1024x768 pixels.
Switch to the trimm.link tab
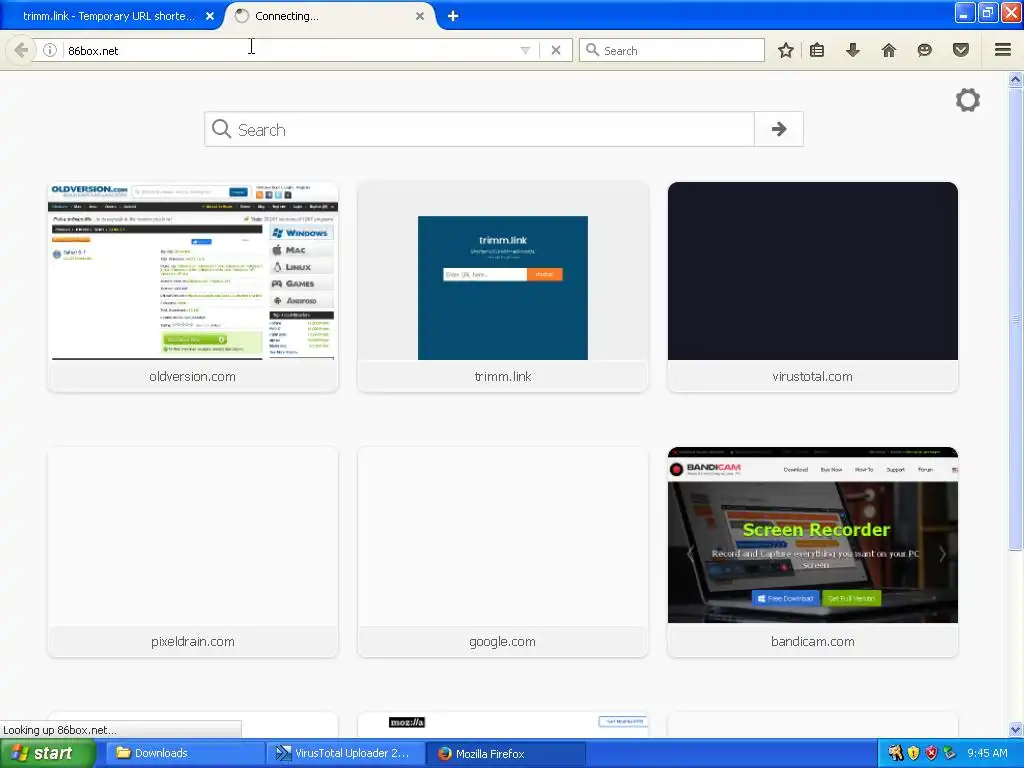tap(110, 16)
